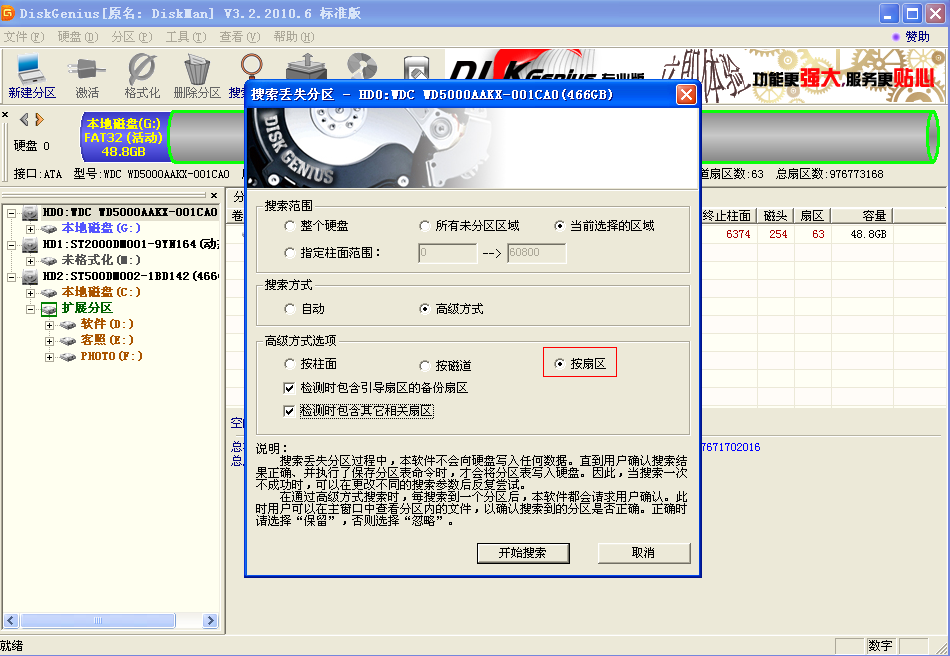950x656 pixels.
Task: Select 整个硬盘 whole disk radio button
Action: (290, 226)
